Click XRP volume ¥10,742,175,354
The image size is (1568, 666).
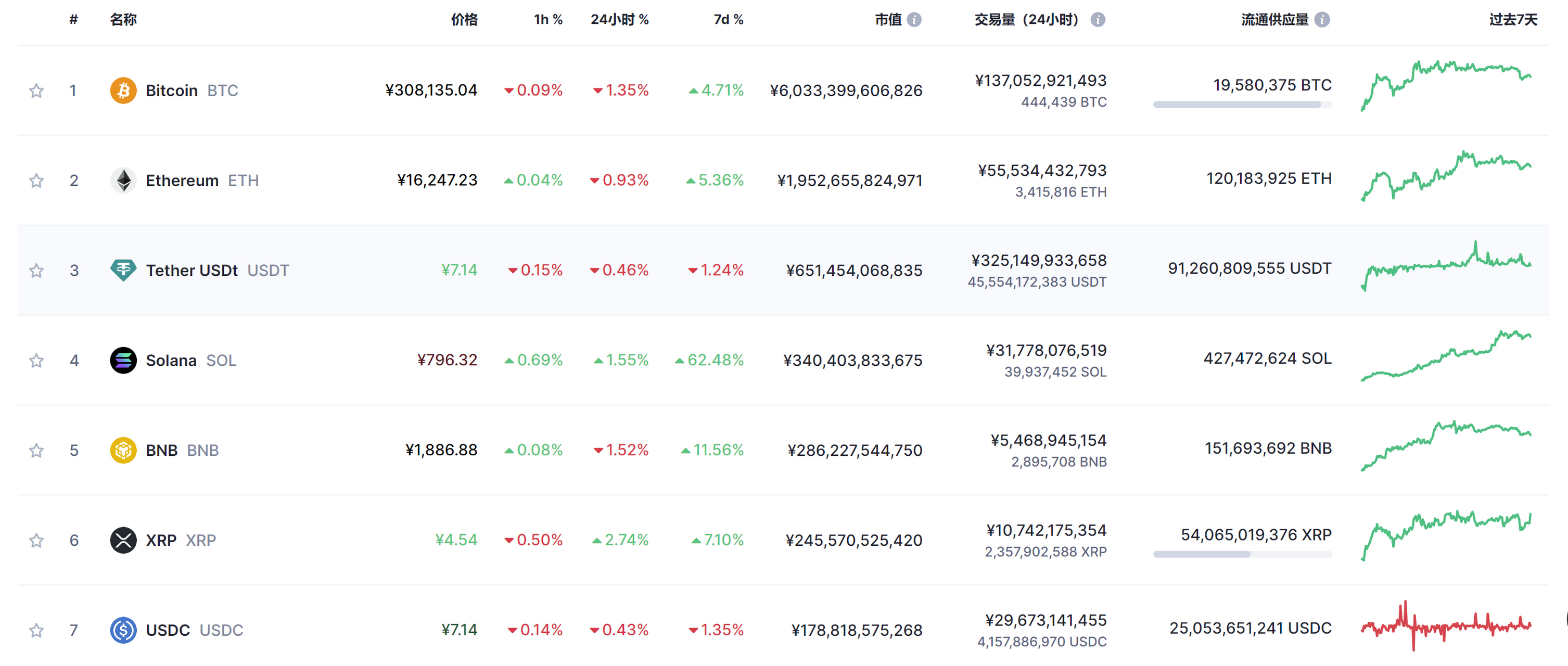point(1047,531)
